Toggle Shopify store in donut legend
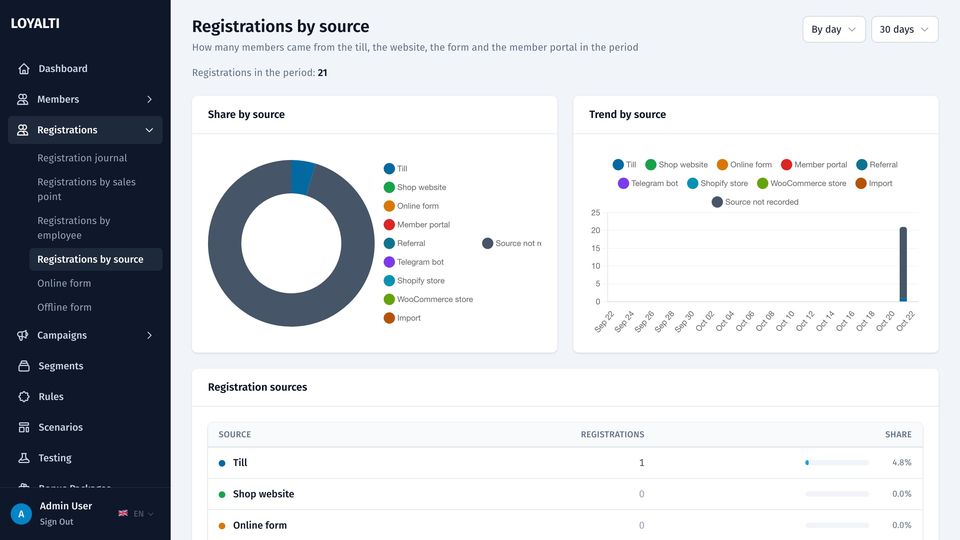 click(414, 280)
